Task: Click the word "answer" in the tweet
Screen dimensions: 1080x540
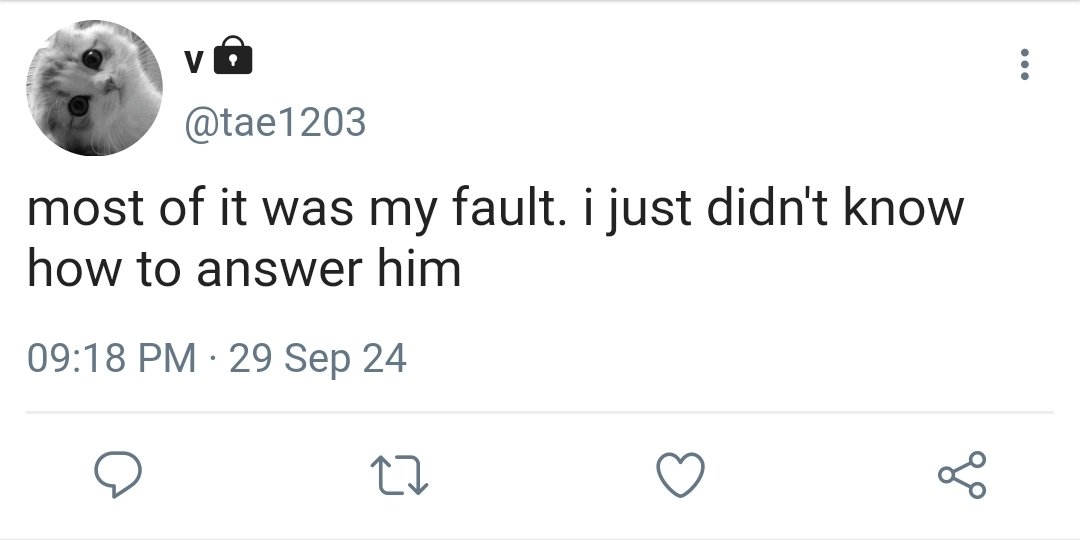Action: tap(280, 271)
